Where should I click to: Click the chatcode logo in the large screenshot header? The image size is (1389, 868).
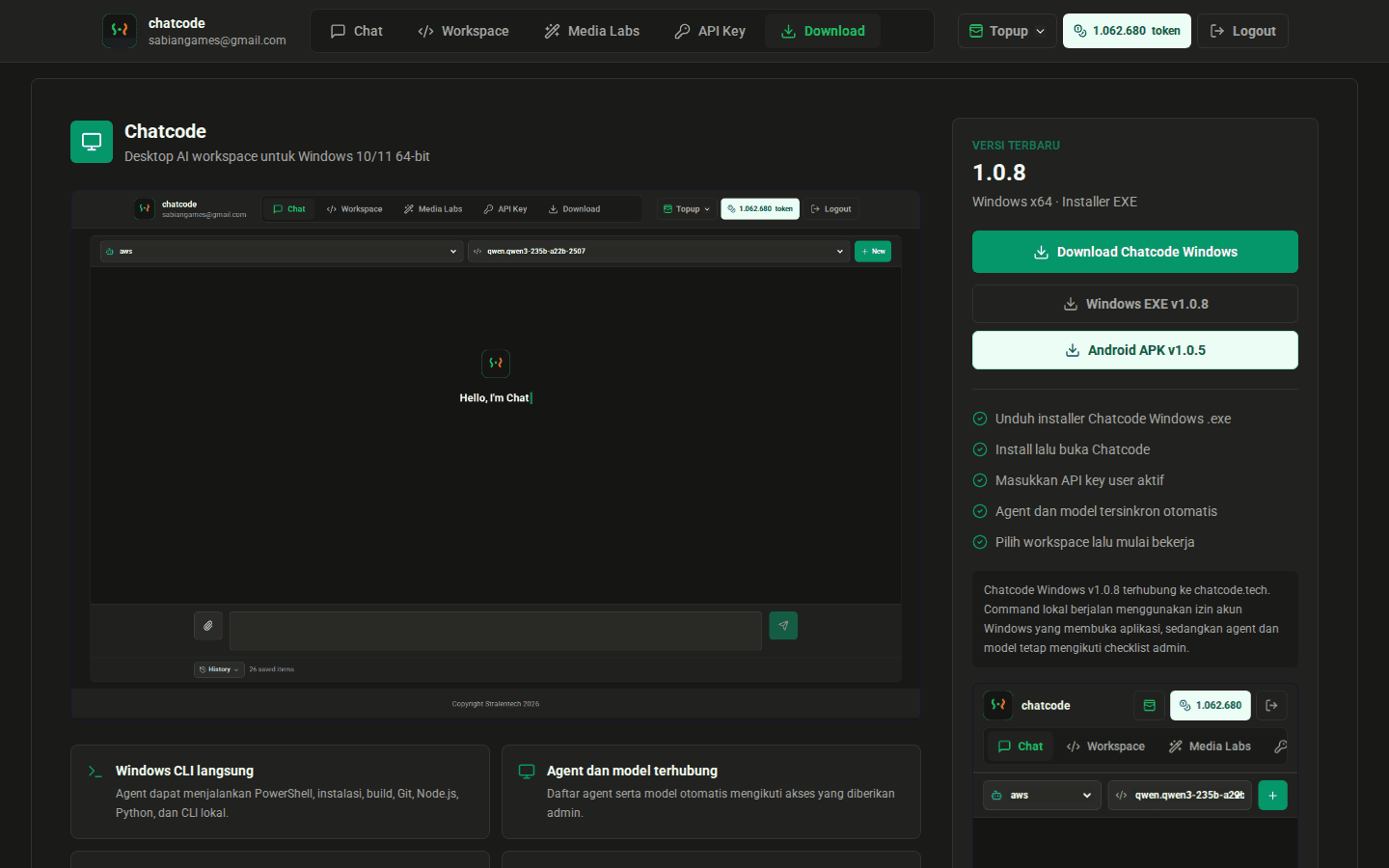click(145, 208)
